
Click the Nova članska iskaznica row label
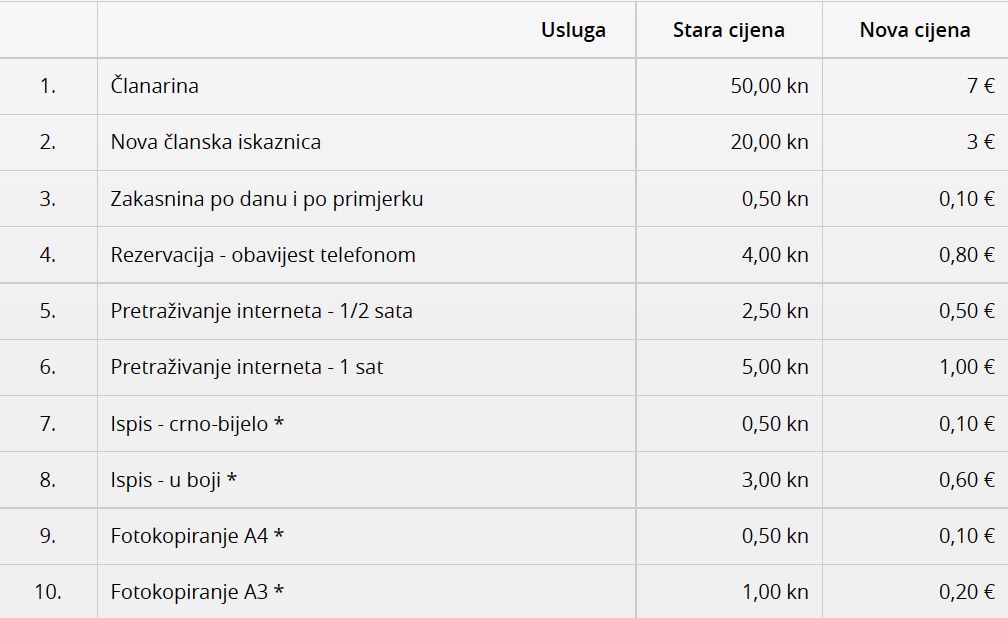[x=216, y=142]
